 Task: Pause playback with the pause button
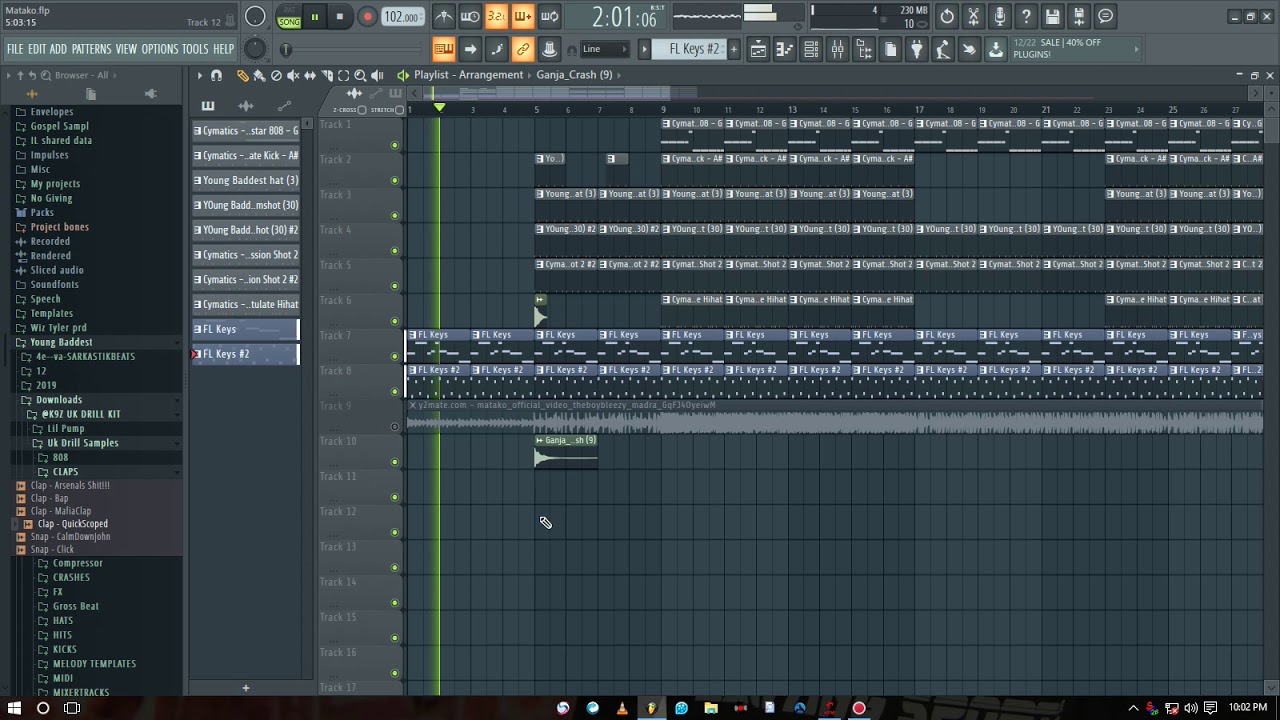314,16
